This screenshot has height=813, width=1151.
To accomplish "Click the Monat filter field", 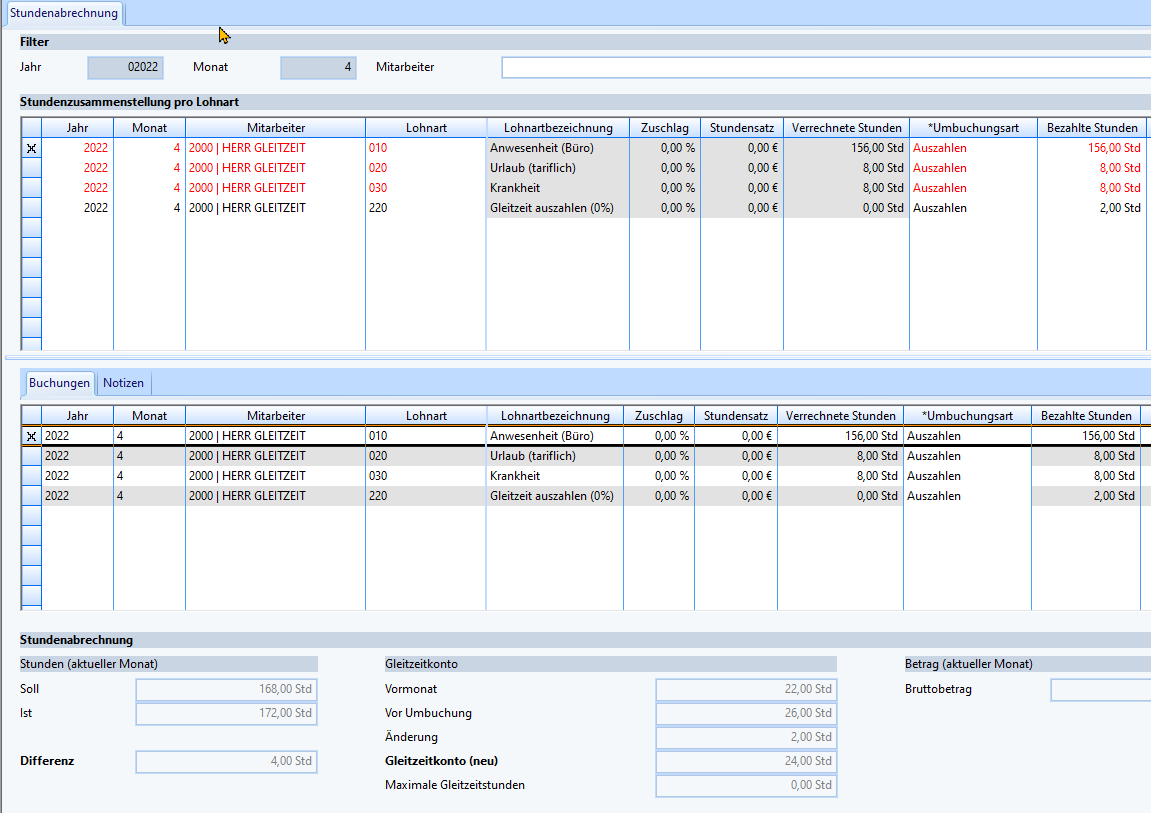I will [318, 68].
